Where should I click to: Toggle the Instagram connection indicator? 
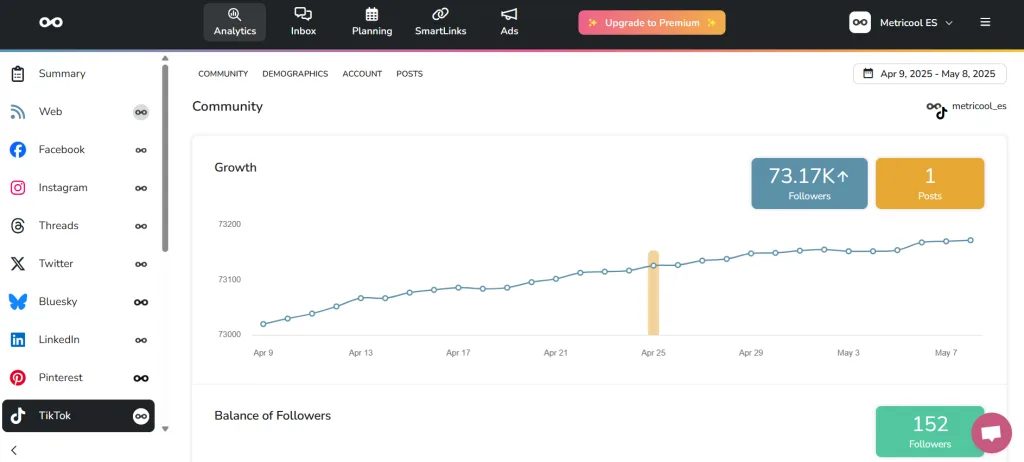141,188
